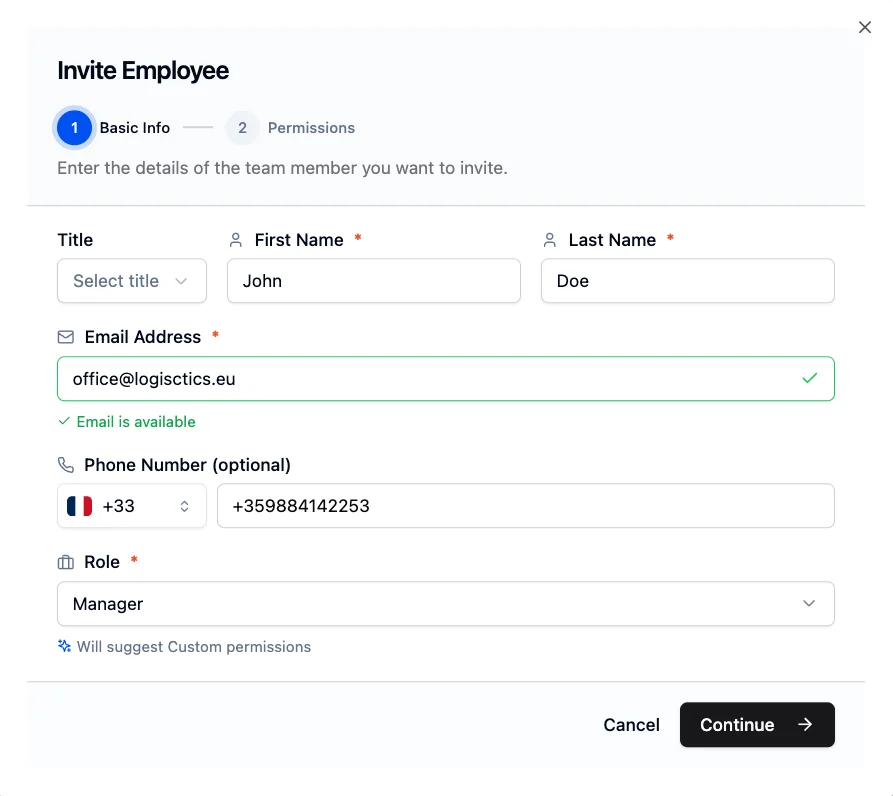Click the 'Role' field label
Viewport: 893px width, 796px height.
pyautogui.click(x=102, y=562)
